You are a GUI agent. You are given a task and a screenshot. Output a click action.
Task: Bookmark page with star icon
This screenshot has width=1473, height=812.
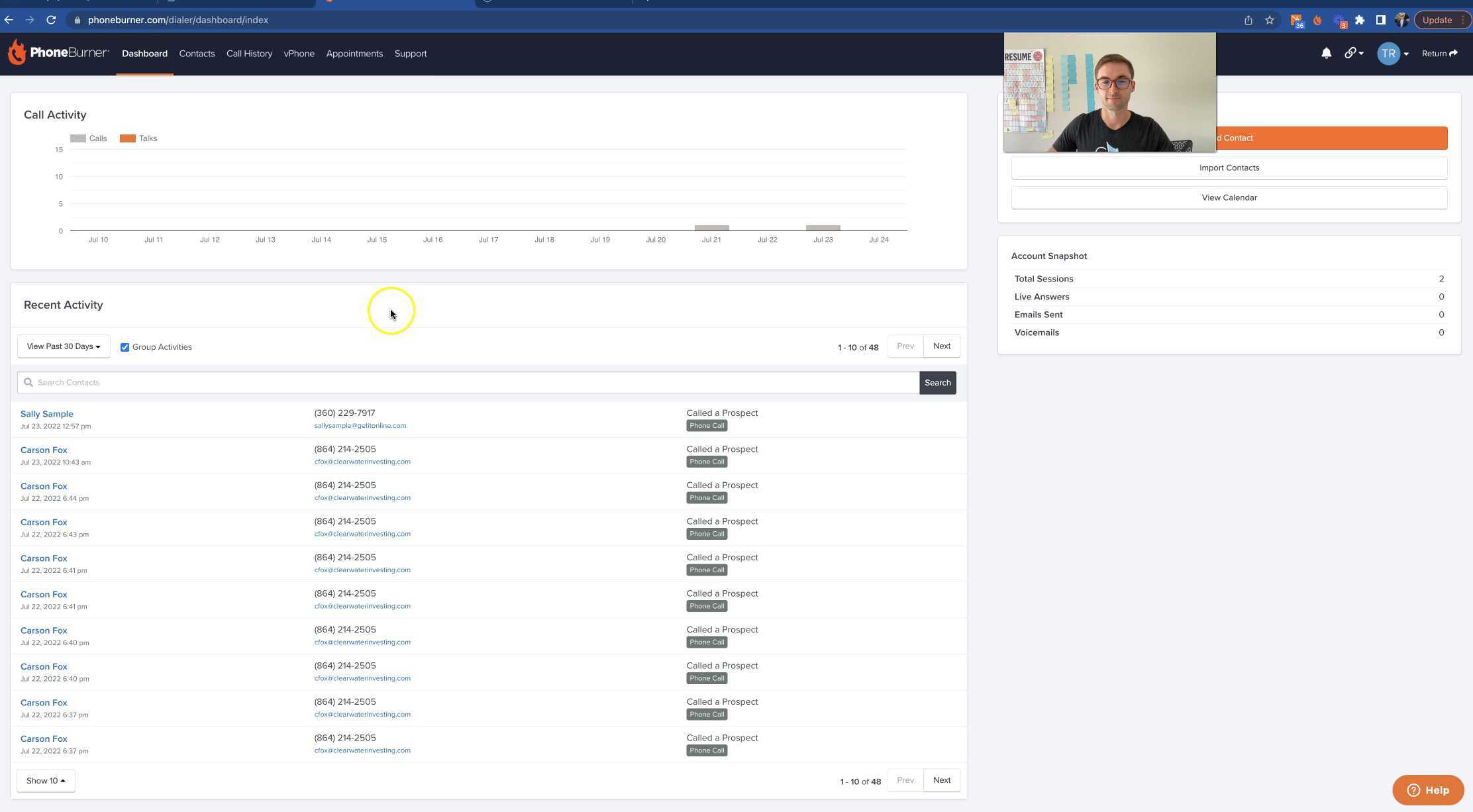click(x=1270, y=20)
